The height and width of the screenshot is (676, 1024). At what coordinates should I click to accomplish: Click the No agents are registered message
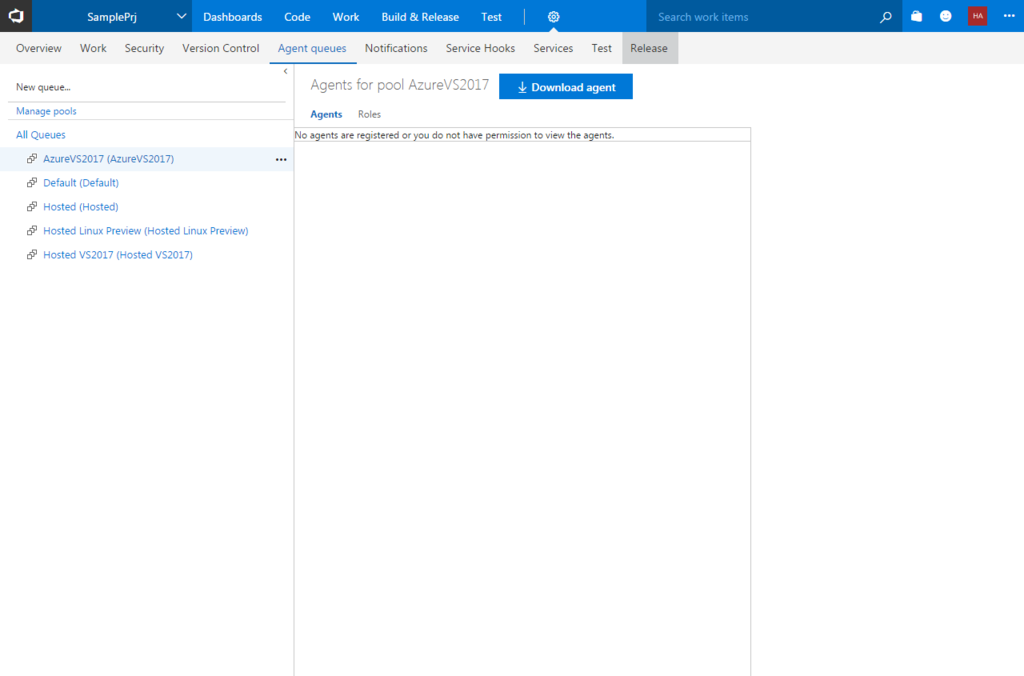tap(455, 135)
